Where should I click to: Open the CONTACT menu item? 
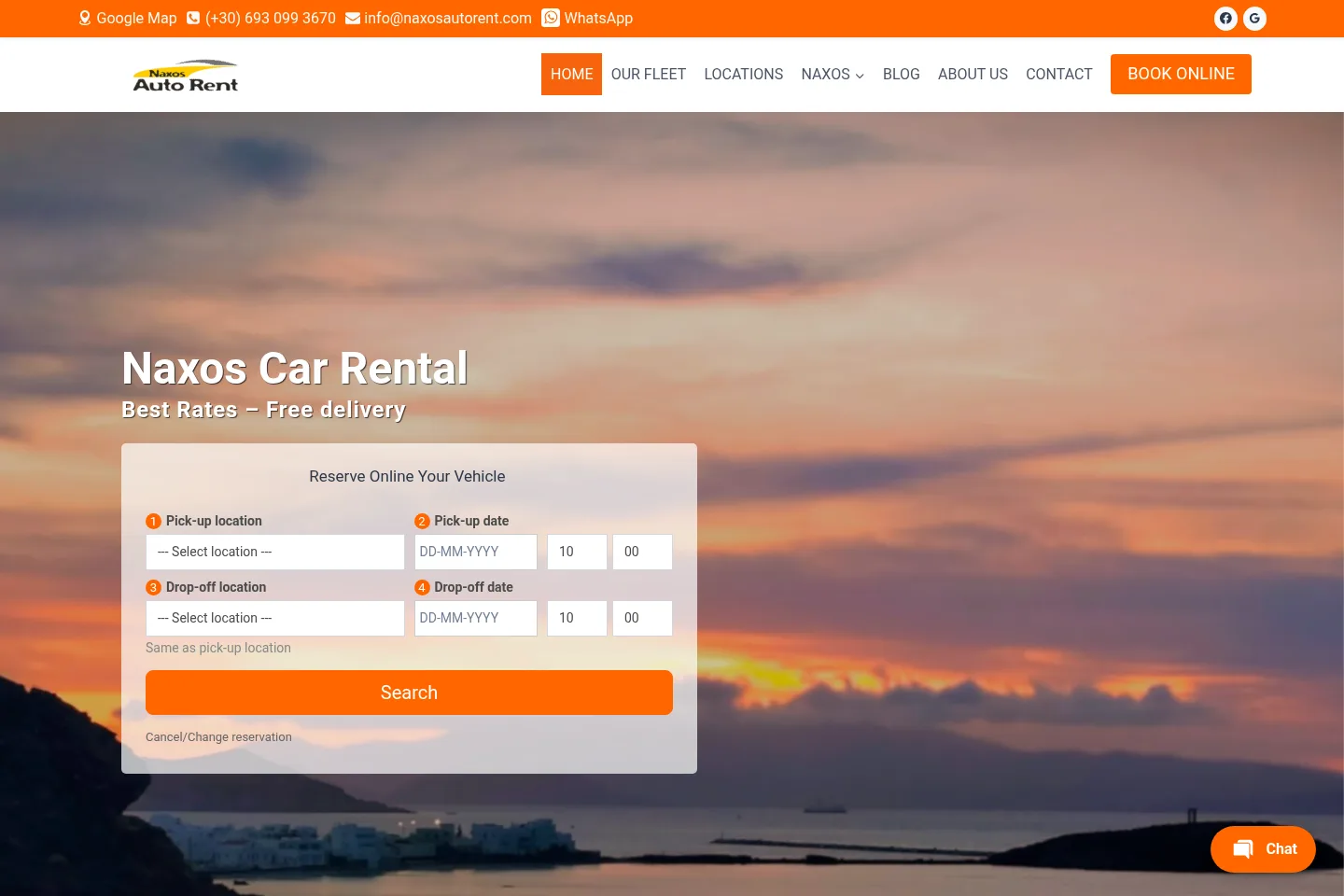(1059, 74)
